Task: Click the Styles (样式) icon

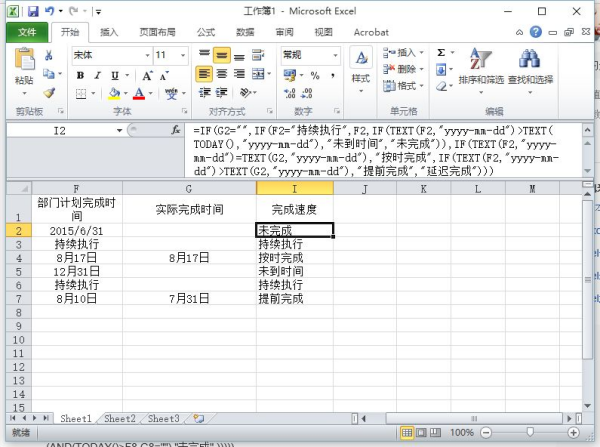Action: coord(360,66)
